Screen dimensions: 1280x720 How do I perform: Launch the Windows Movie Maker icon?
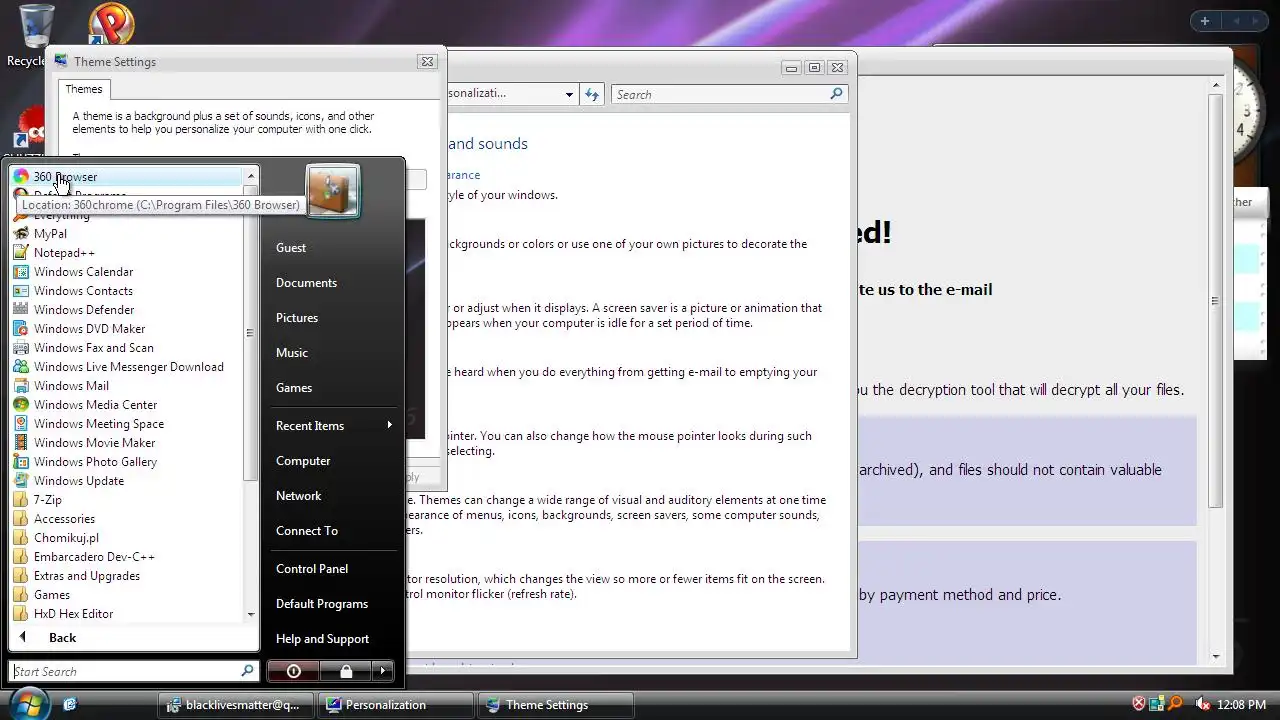click(x=21, y=443)
